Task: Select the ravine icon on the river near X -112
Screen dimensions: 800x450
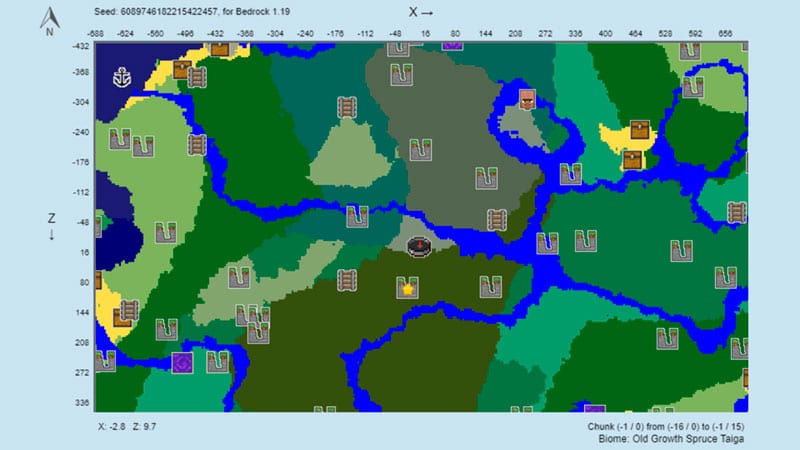Action: pos(357,216)
